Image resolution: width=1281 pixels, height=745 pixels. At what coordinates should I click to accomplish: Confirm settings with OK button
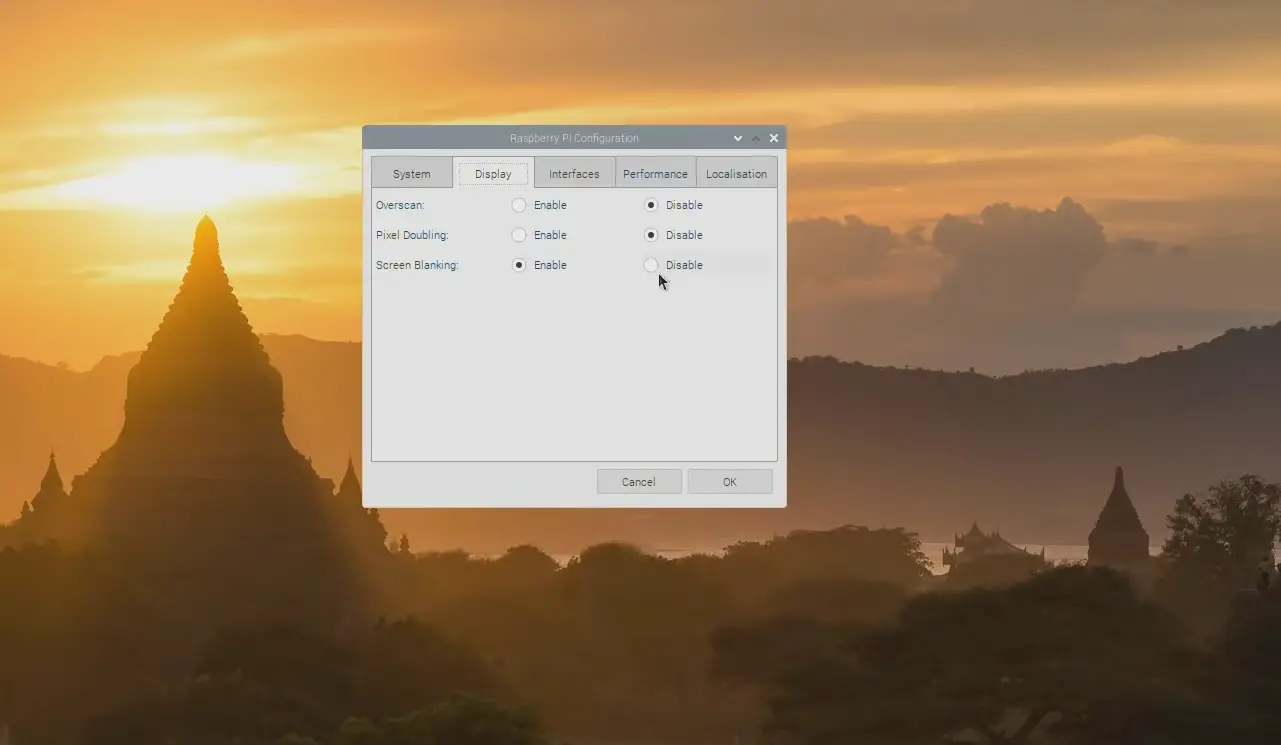(730, 482)
